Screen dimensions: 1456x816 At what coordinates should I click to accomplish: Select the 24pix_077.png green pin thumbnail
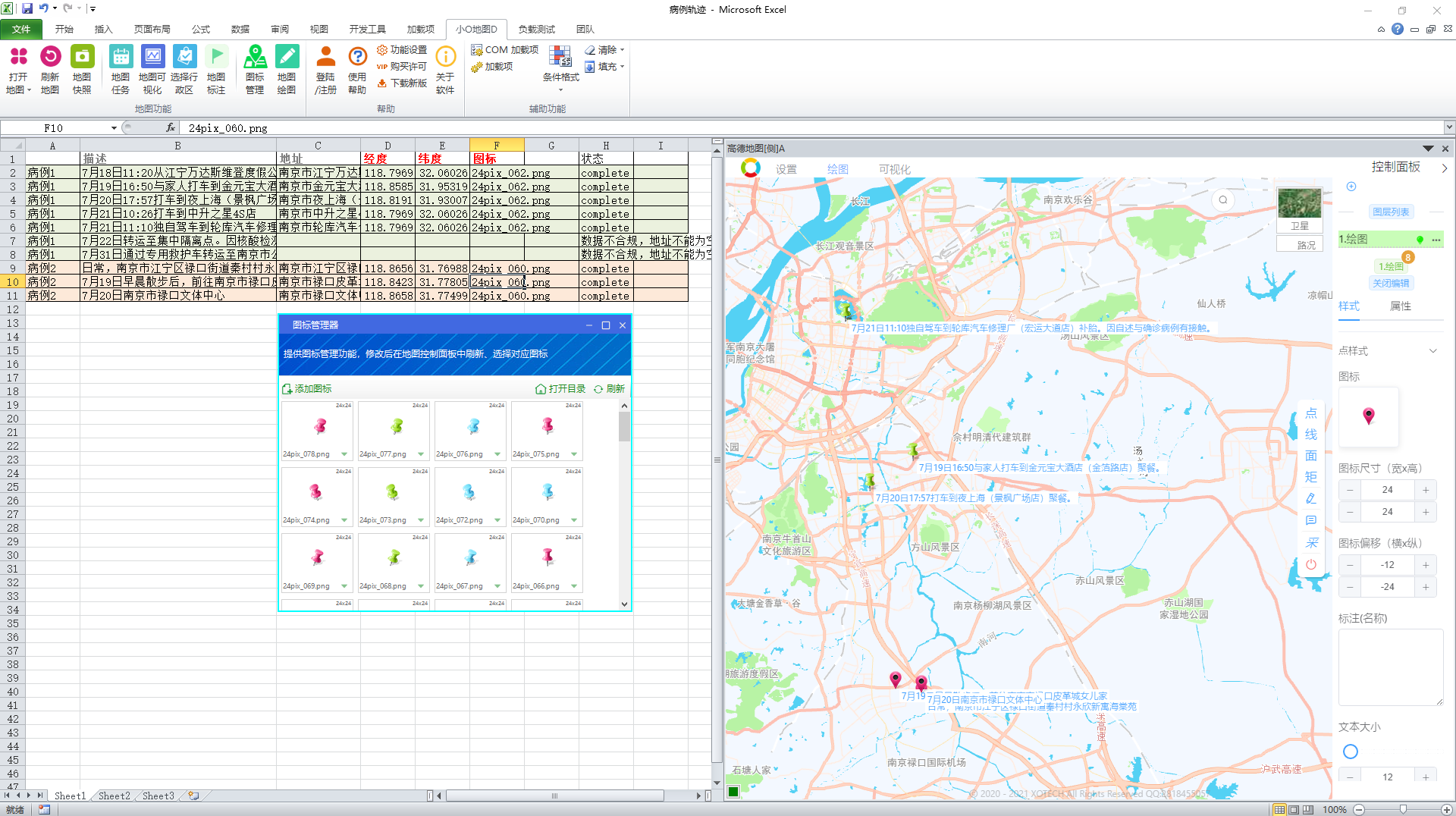coord(396,427)
